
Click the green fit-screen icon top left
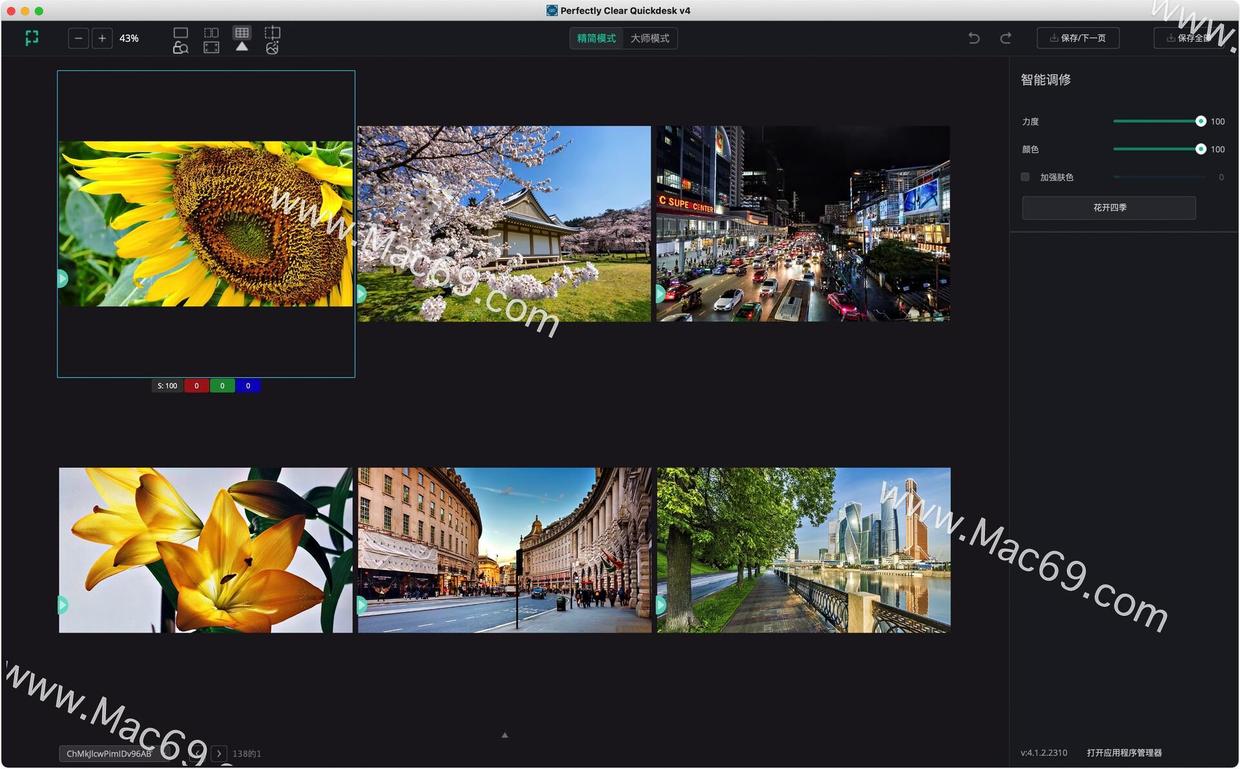(x=31, y=37)
